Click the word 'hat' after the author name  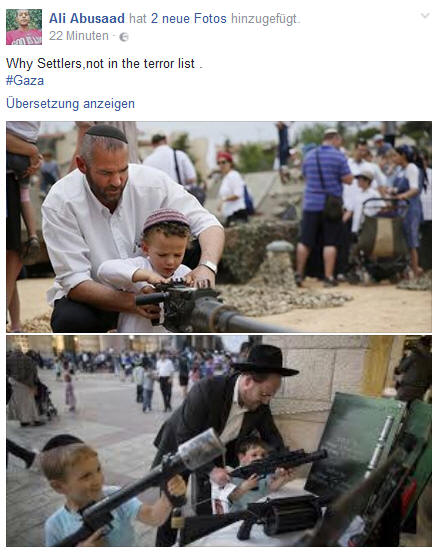point(138,18)
